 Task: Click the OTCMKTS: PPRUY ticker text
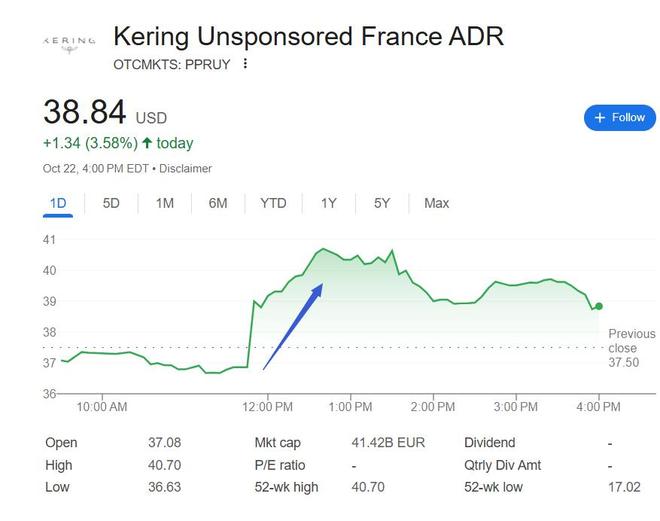click(x=172, y=64)
